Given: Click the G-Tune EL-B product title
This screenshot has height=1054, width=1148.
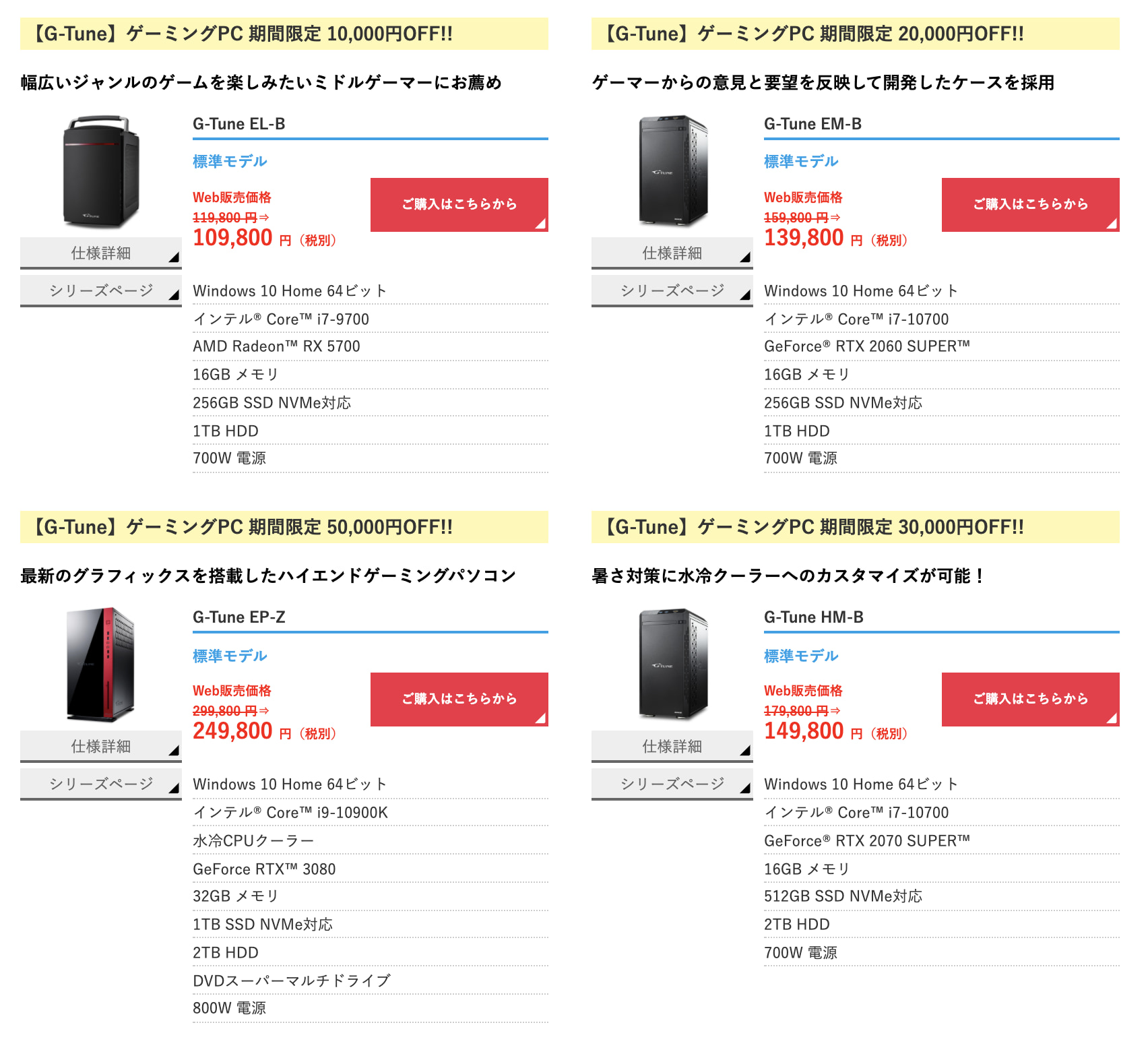Looking at the screenshot, I should point(239,124).
